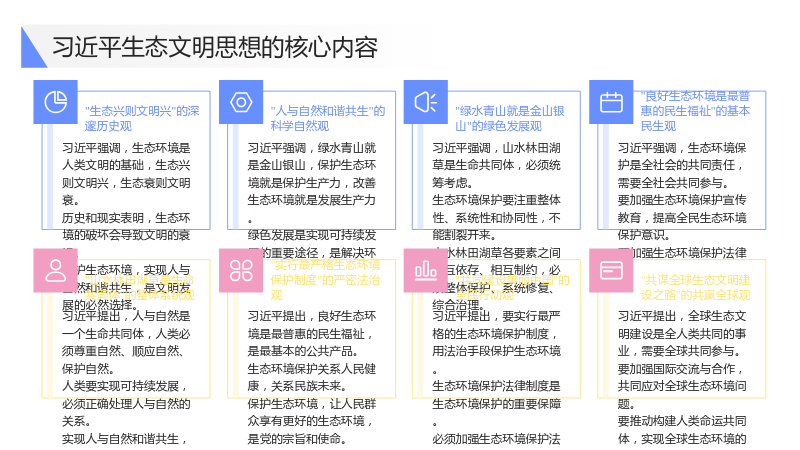Click the paragraph starting 习近平强调，山水林田湖
Image resolution: width=800 pixels, height=450 pixels.
496,165
